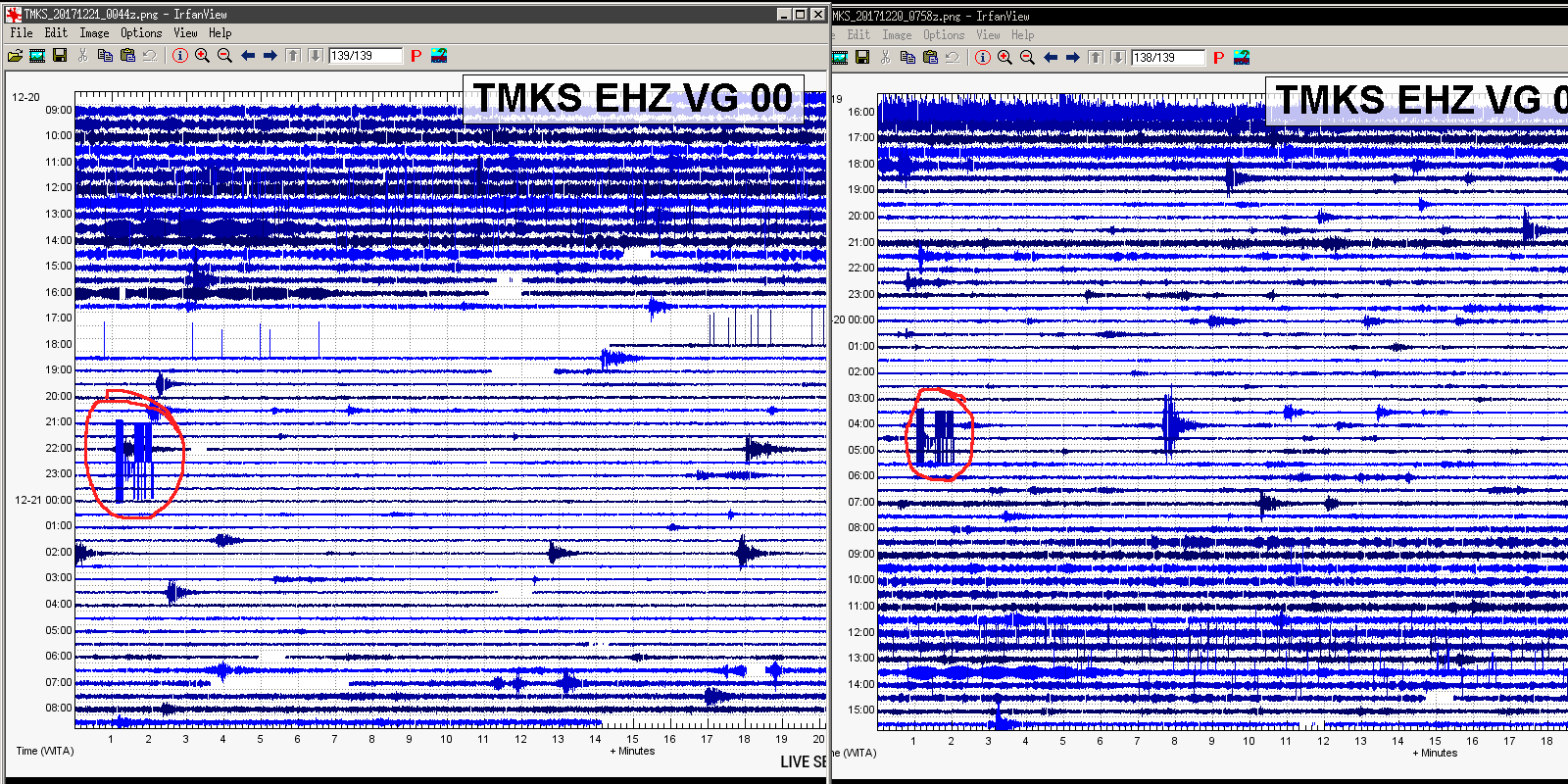Image resolution: width=1568 pixels, height=784 pixels.
Task: Open the Edit menu in the 0044z window
Action: tap(56, 32)
